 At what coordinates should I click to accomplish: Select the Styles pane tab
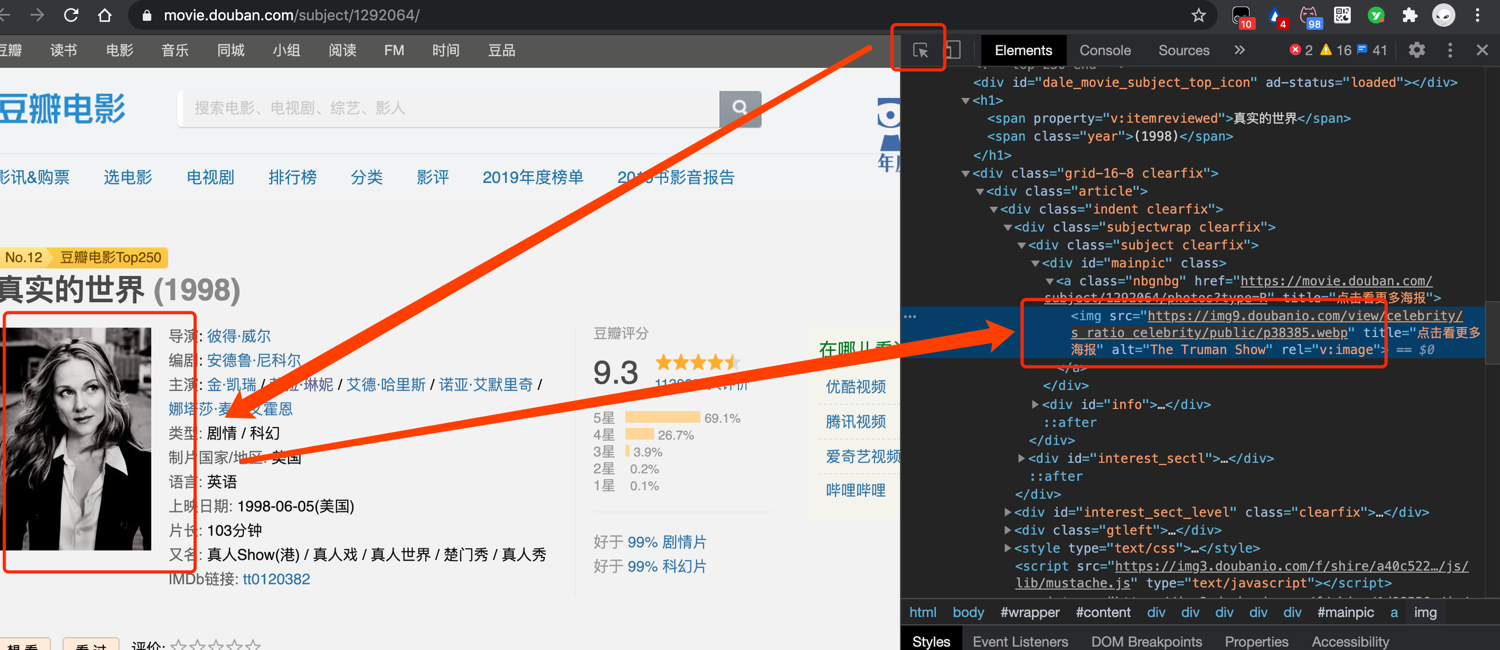tap(931, 641)
